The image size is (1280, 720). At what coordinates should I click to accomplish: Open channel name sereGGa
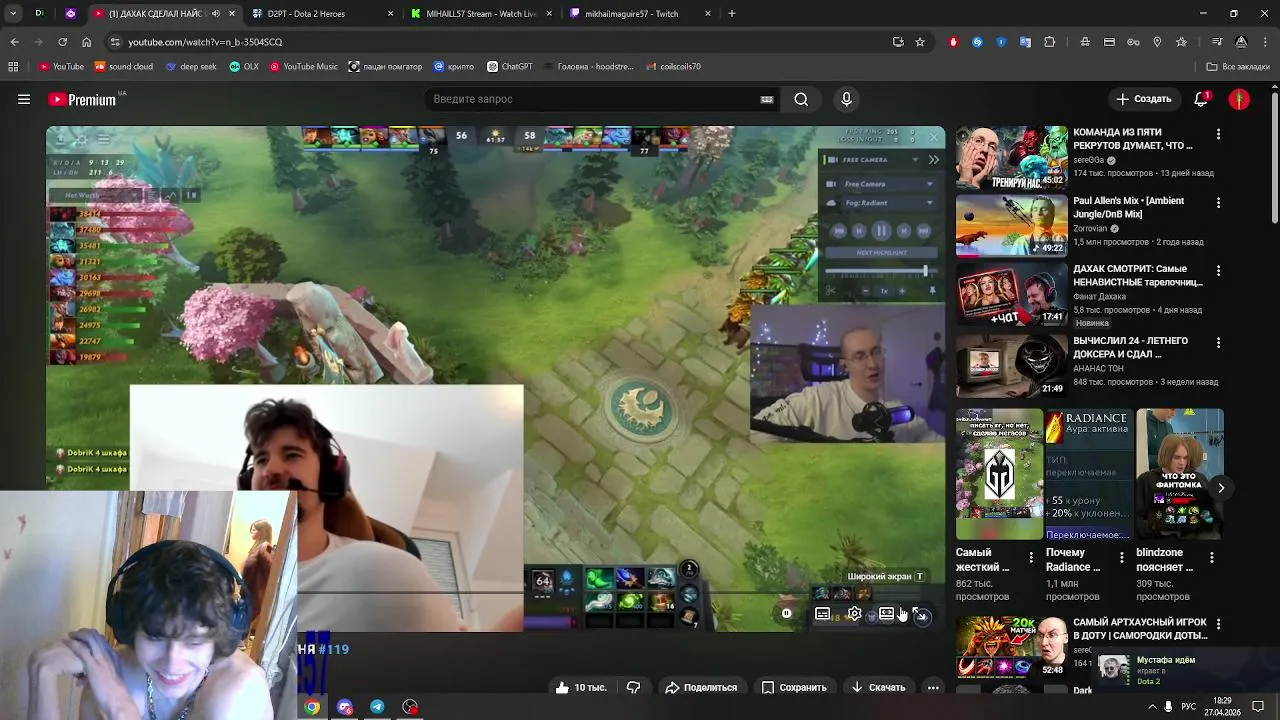1089,160
